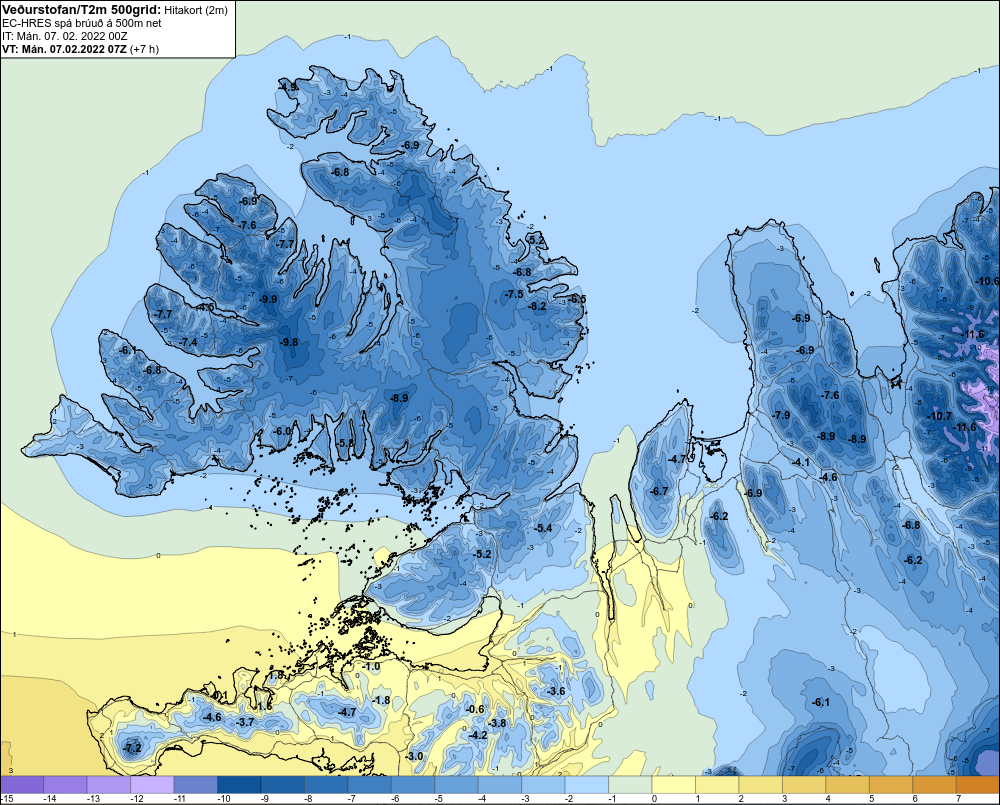
Task: Click the '-3.0' temperature value
Action: pyautogui.click(x=415, y=756)
